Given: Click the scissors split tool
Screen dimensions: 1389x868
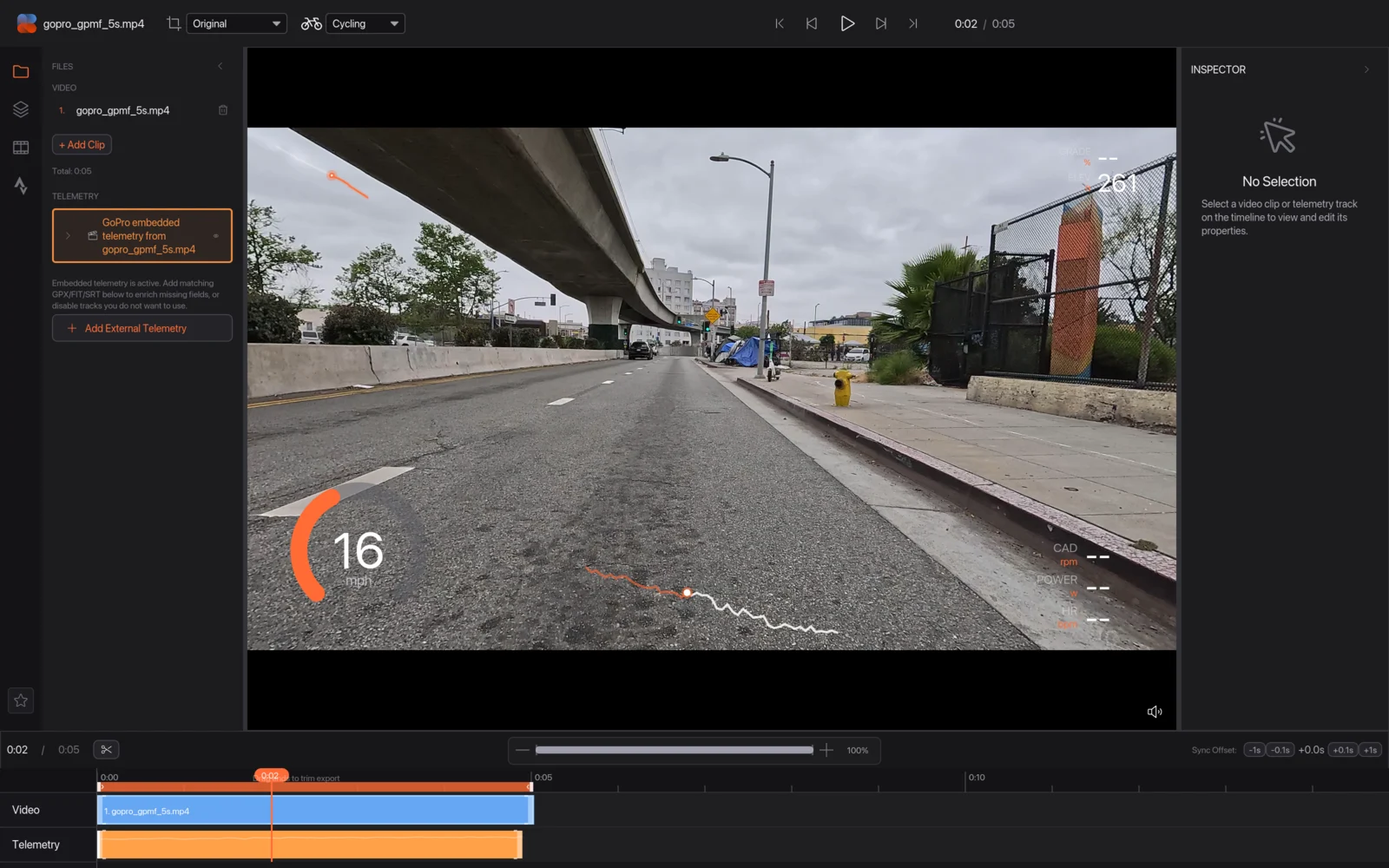Looking at the screenshot, I should (x=106, y=750).
